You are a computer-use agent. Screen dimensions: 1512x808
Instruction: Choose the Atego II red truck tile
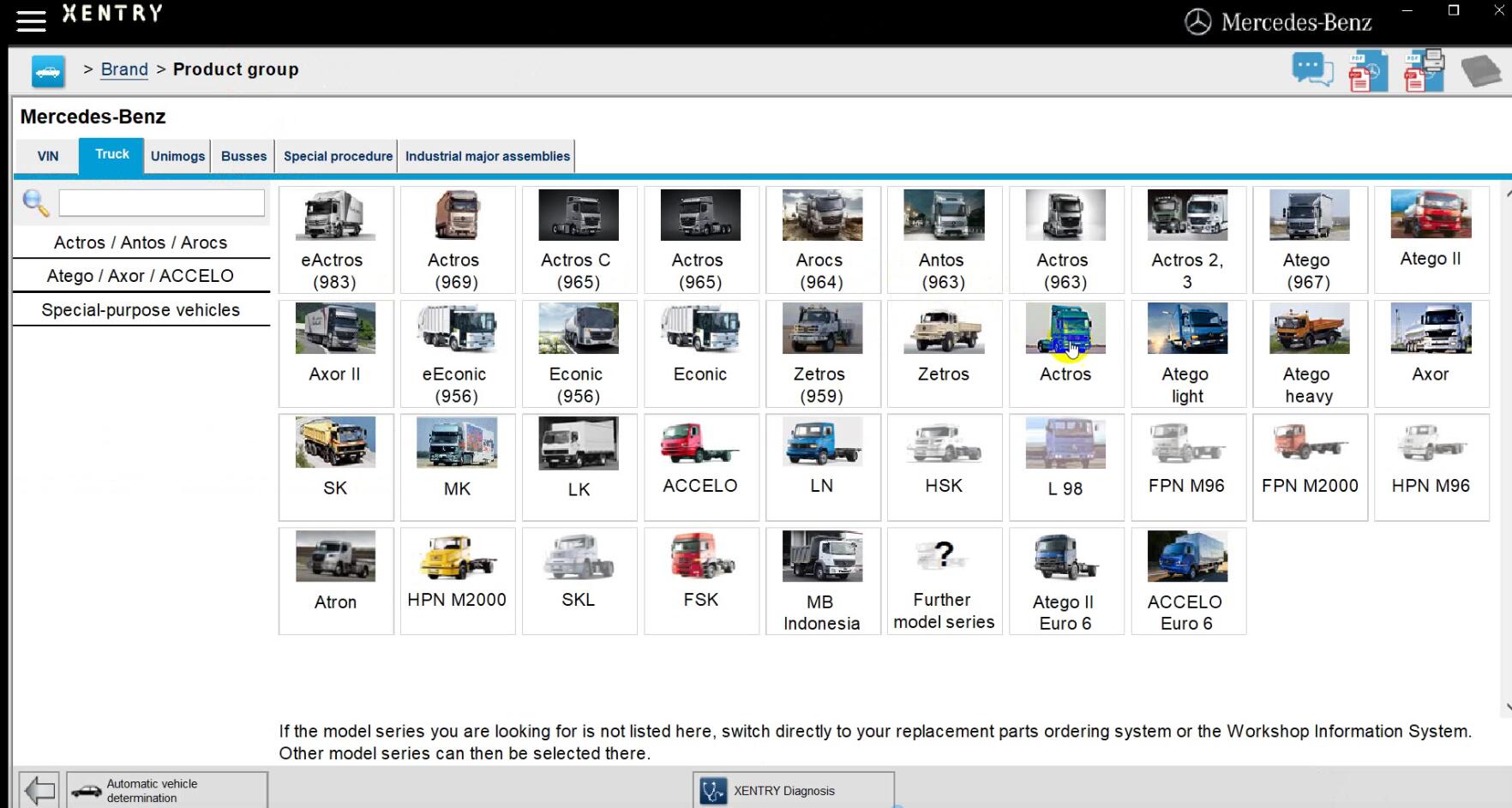click(1431, 240)
